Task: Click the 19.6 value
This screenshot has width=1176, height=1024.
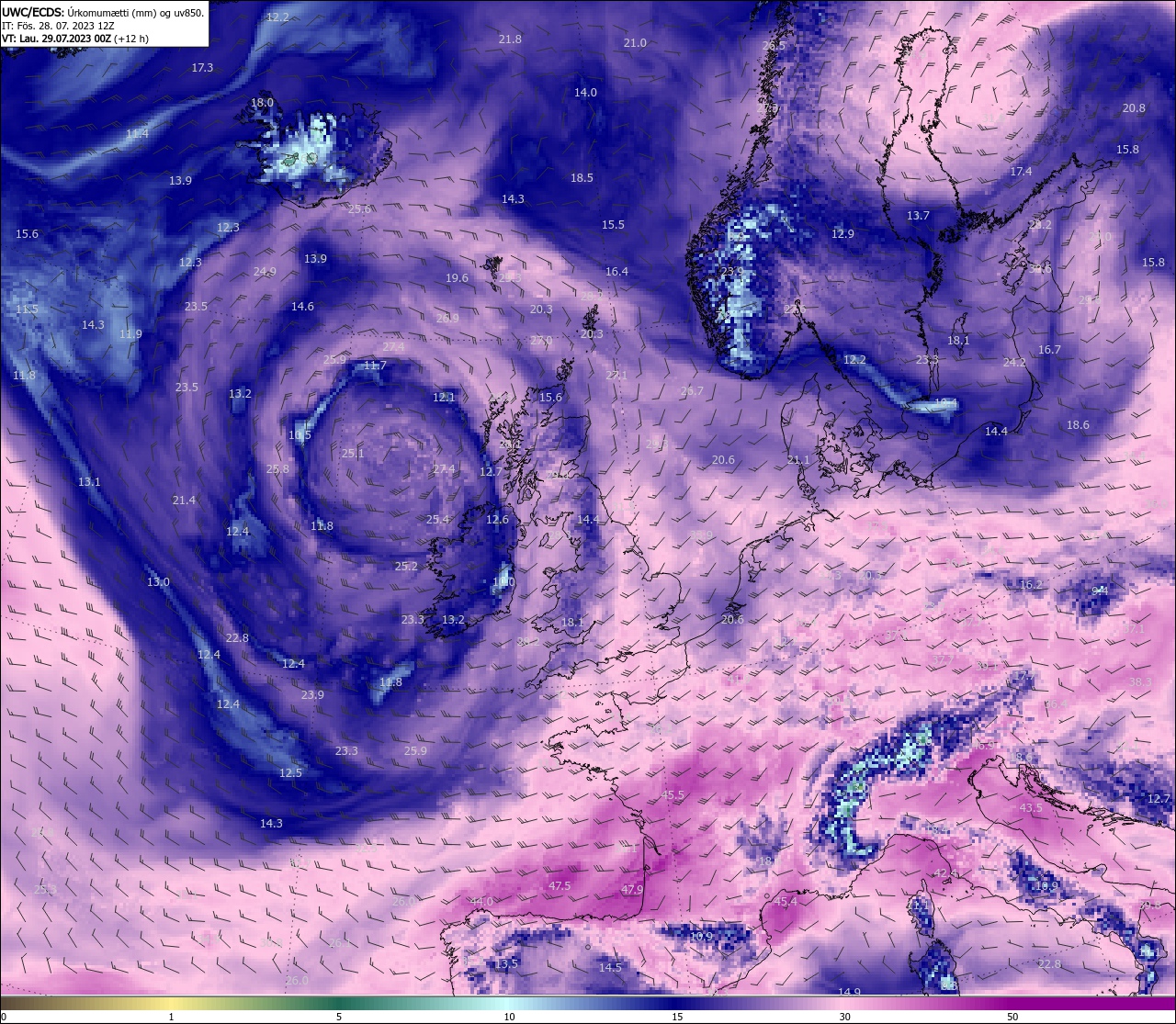Action: coord(457,278)
